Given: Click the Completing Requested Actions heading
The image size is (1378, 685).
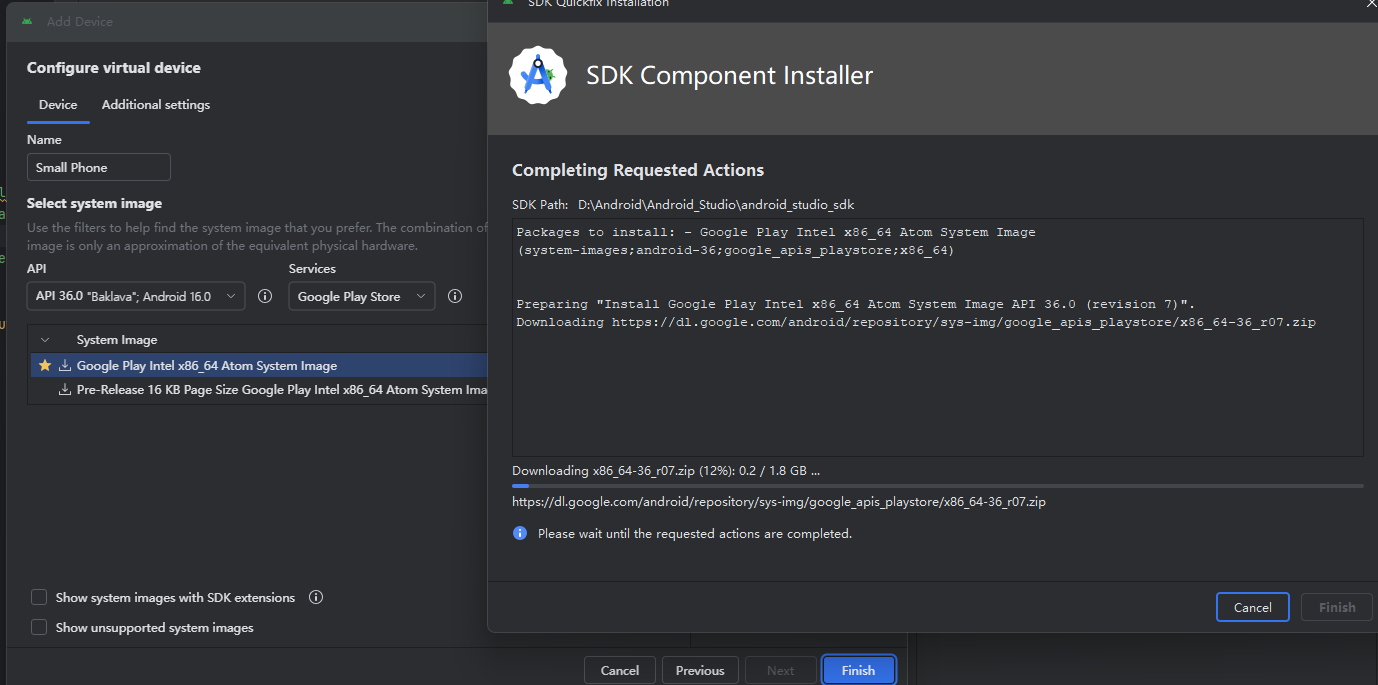Looking at the screenshot, I should click(x=638, y=170).
